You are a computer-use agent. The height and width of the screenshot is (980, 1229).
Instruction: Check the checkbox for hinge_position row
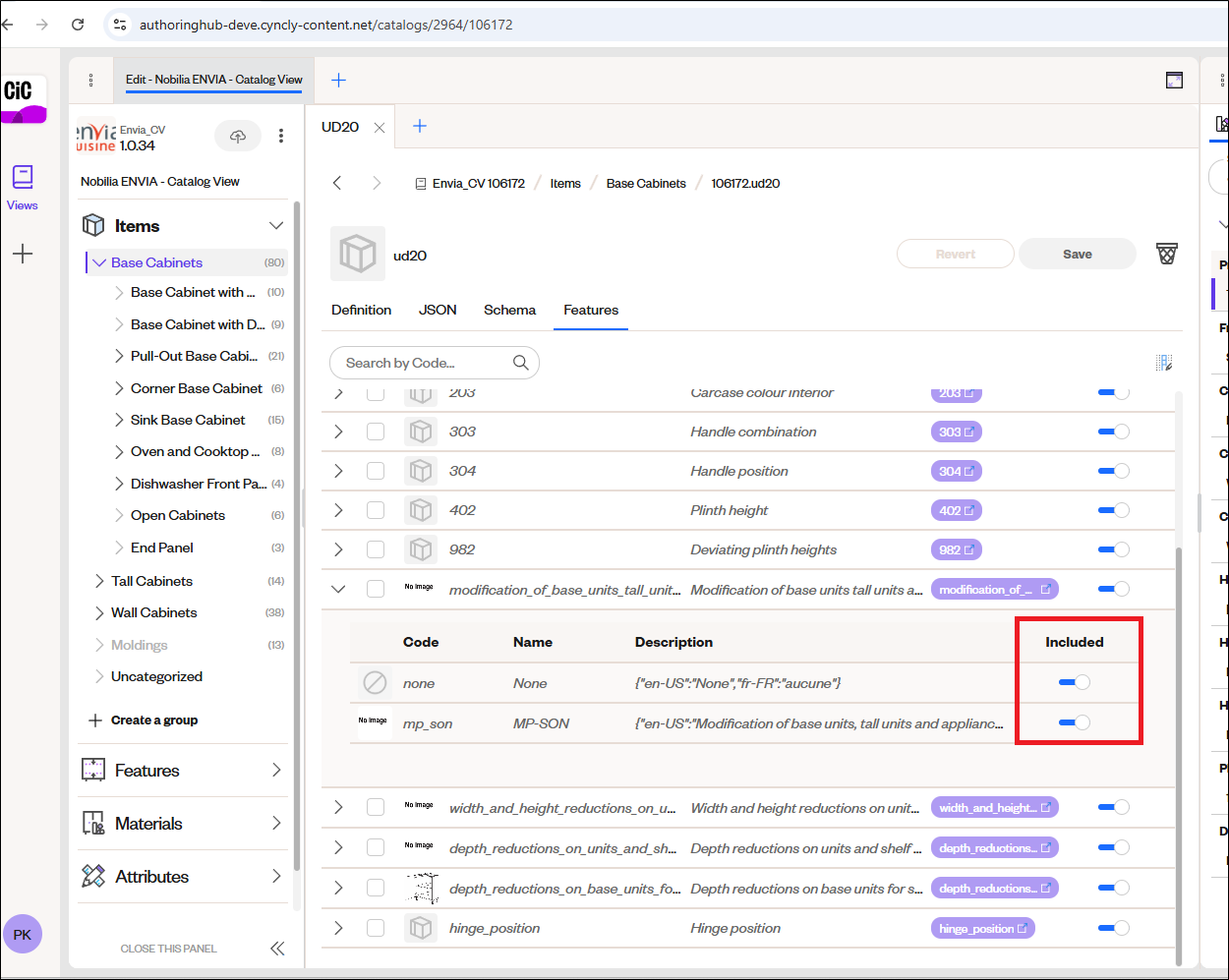[376, 928]
